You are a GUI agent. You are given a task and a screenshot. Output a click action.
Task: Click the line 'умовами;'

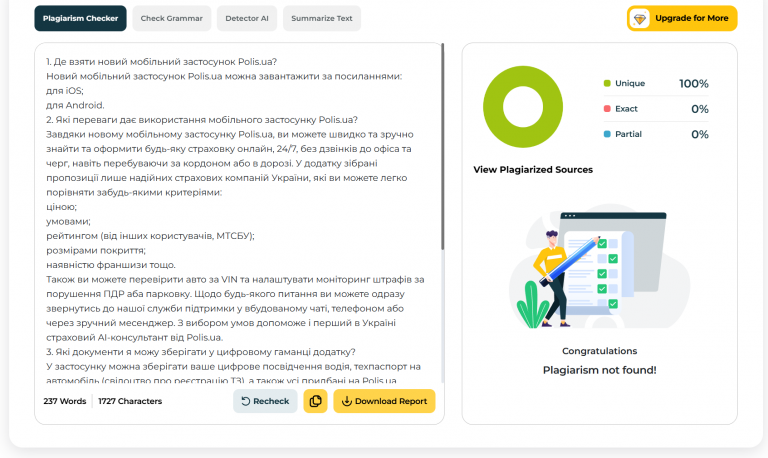pos(68,221)
